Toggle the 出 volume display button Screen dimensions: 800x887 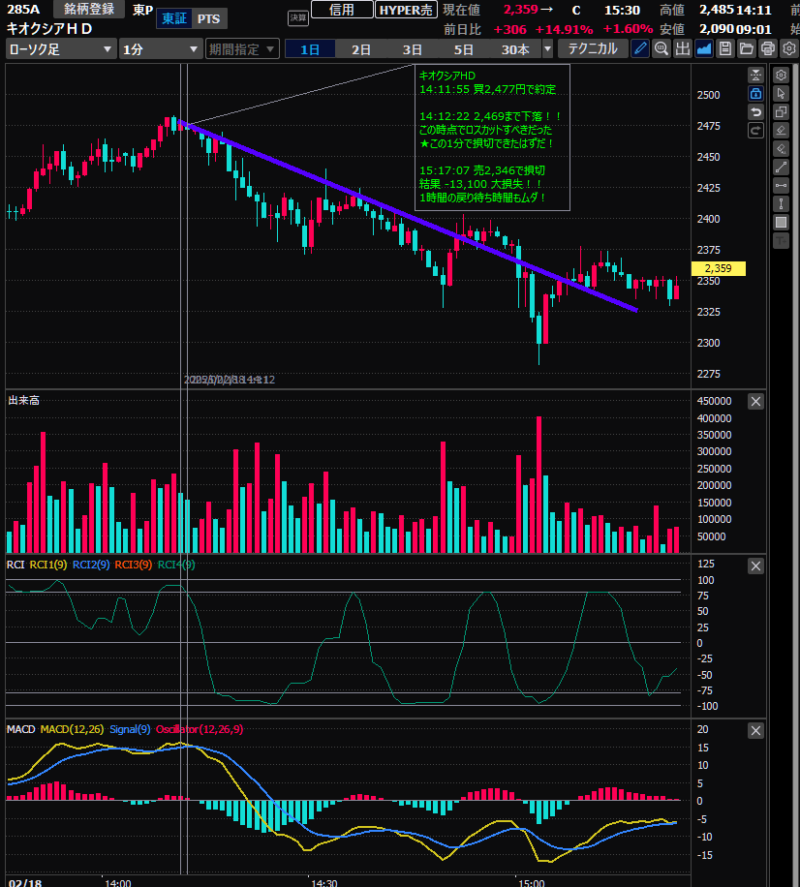(683, 49)
